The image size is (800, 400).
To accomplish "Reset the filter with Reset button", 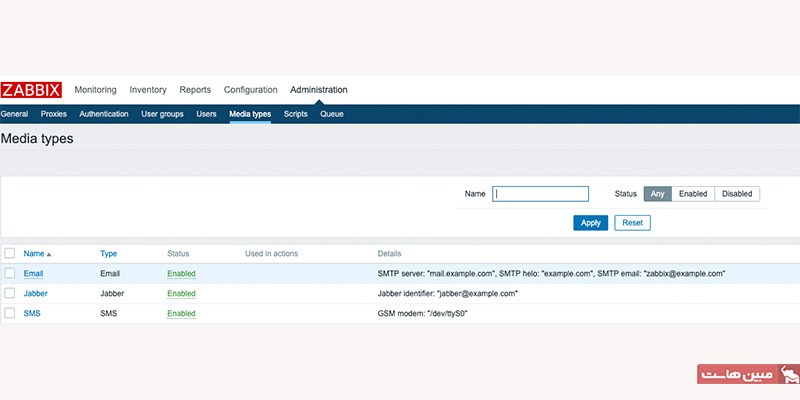I will point(632,222).
